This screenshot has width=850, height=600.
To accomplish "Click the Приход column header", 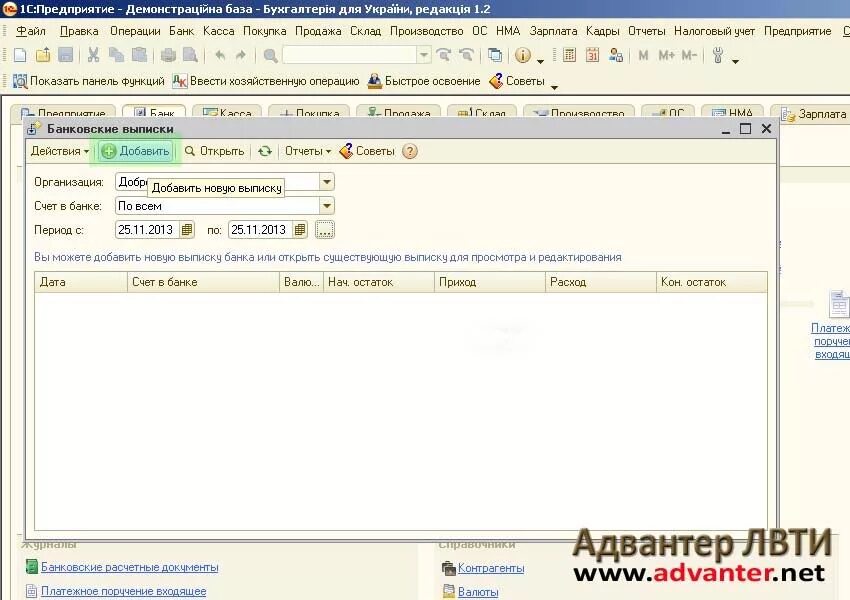I will (x=490, y=282).
